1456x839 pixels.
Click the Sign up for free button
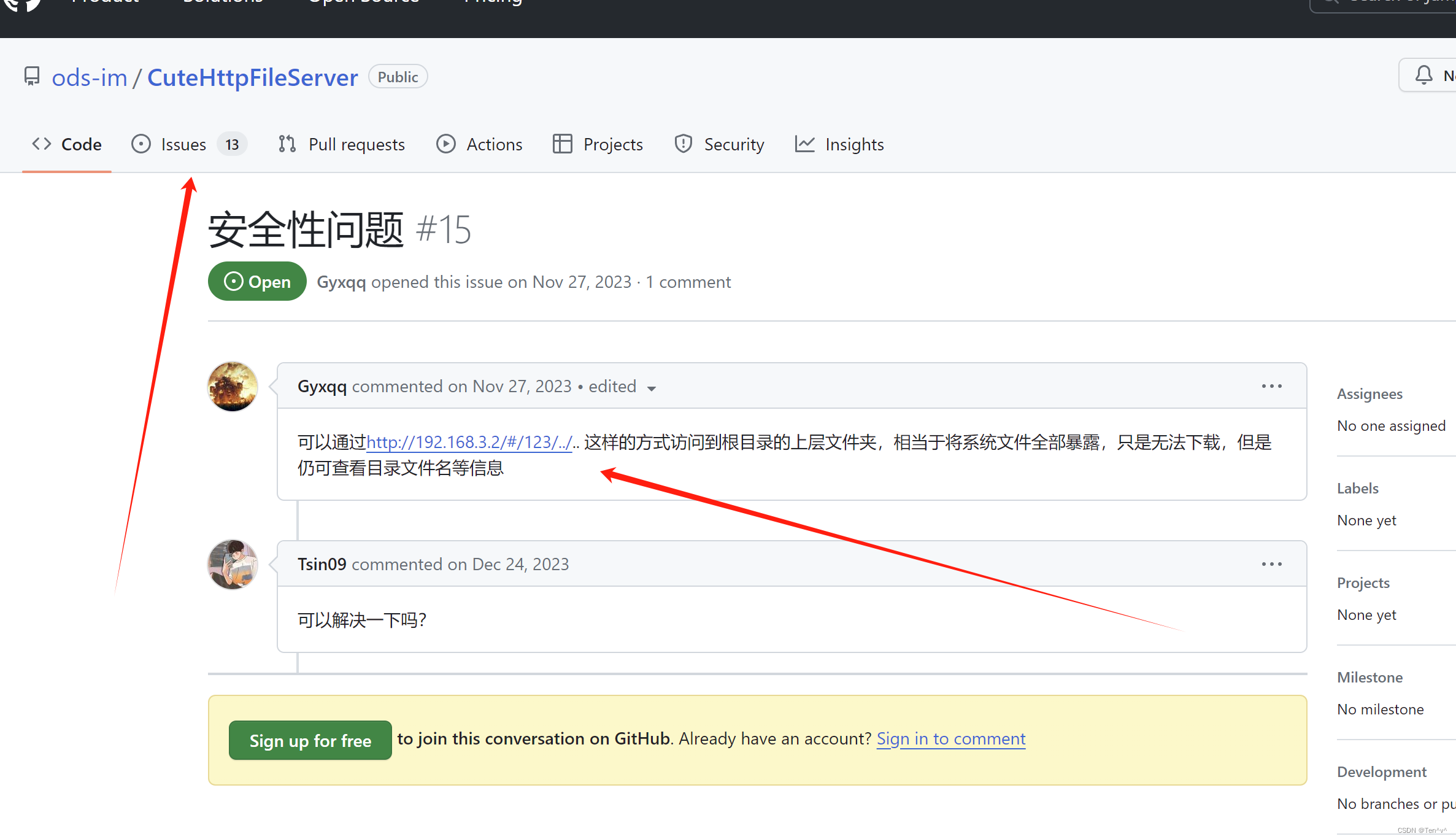coord(310,741)
